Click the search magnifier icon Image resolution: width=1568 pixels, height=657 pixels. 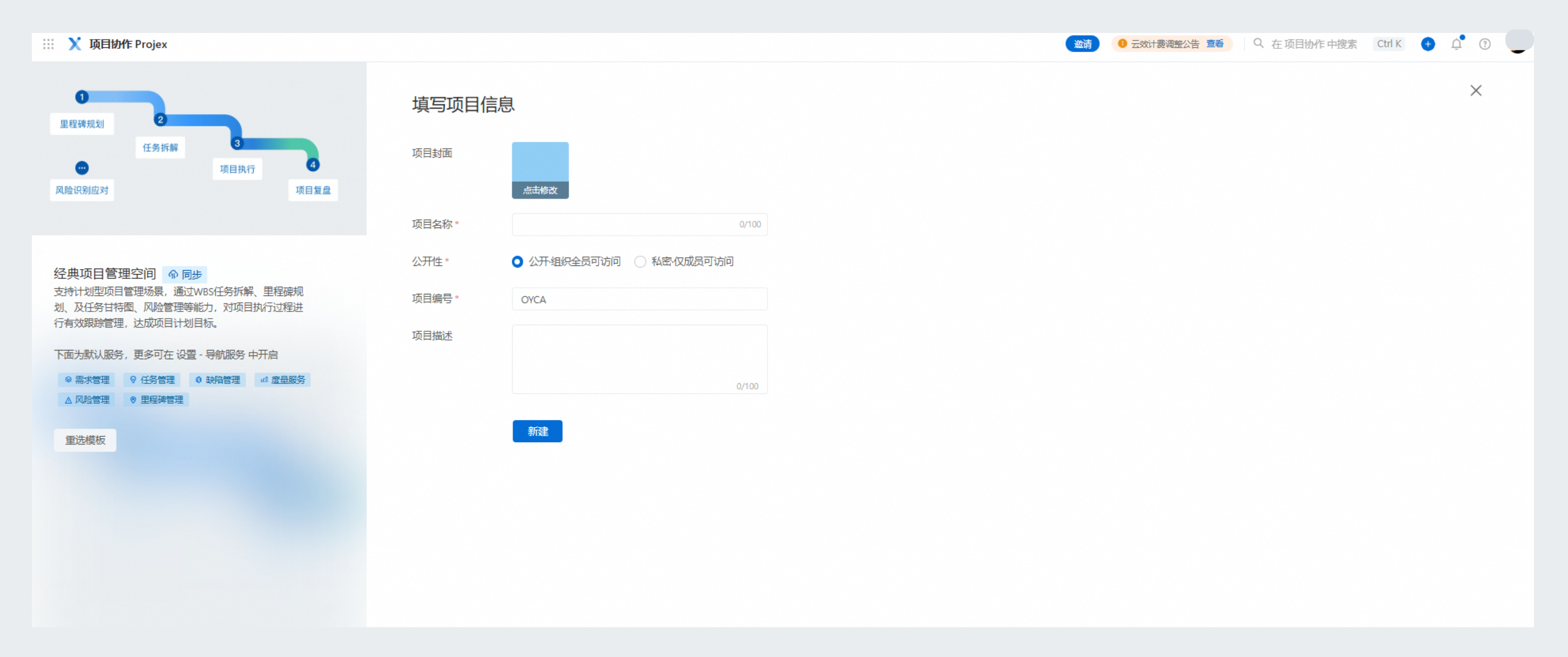coord(1258,43)
